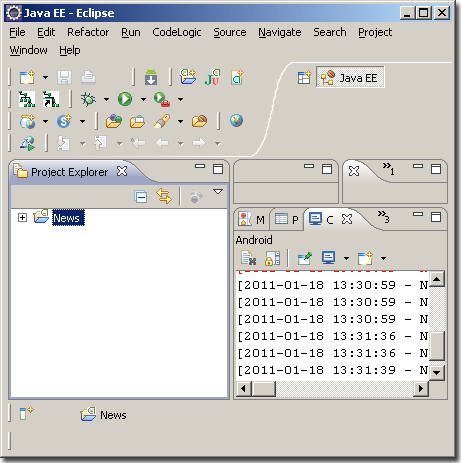
Task: Select the Java EE perspective button
Action: [x=350, y=78]
